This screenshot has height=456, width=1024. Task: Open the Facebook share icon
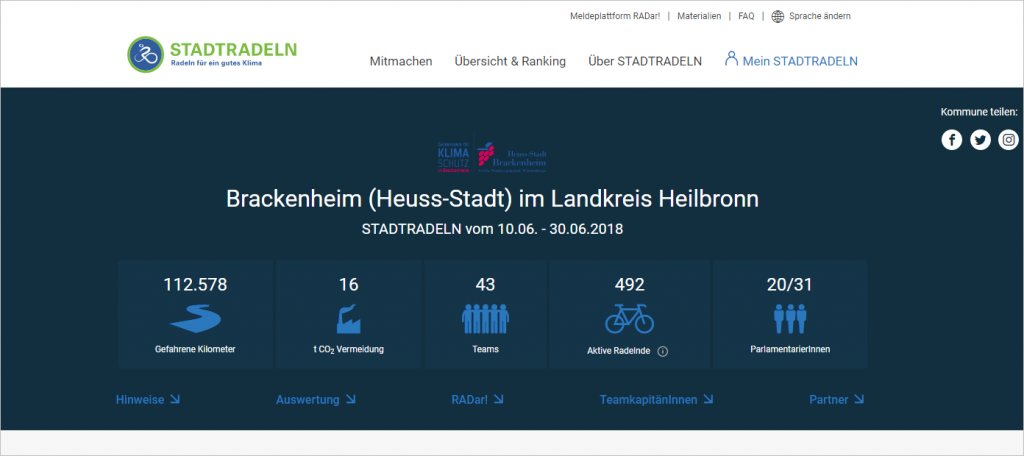tap(952, 140)
